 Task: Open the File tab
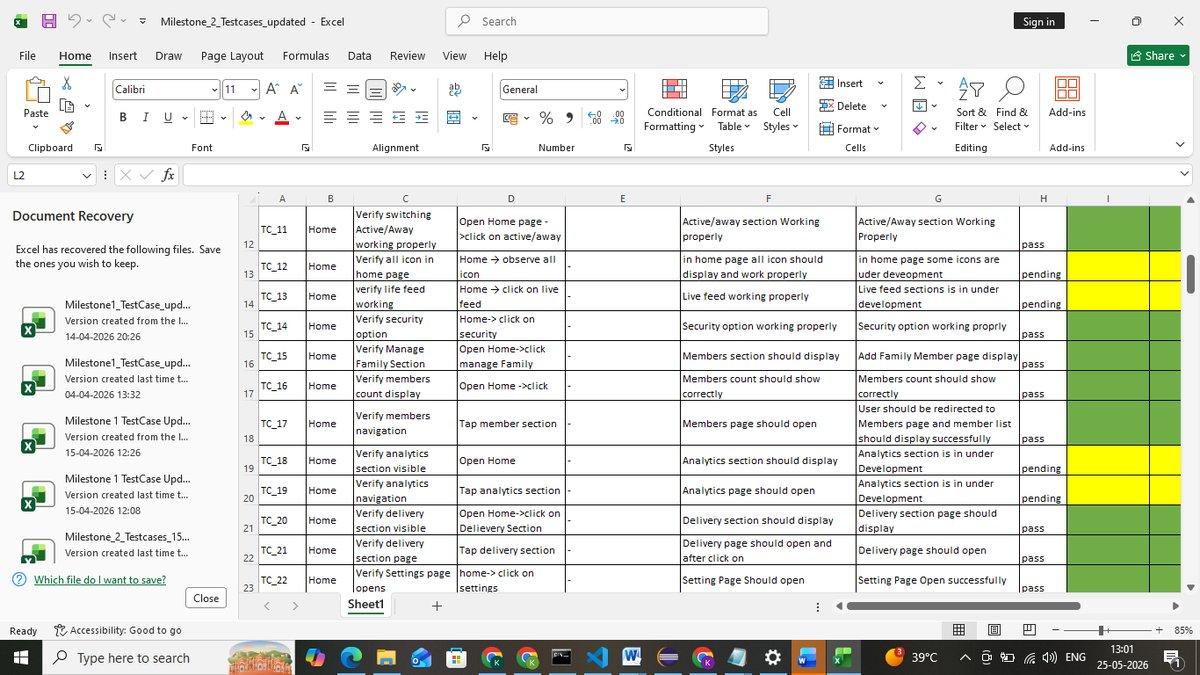point(28,56)
